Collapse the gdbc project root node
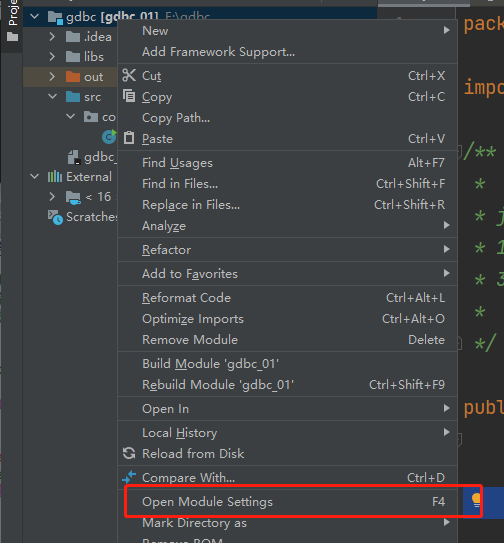This screenshot has height=543, width=504. coord(34,16)
